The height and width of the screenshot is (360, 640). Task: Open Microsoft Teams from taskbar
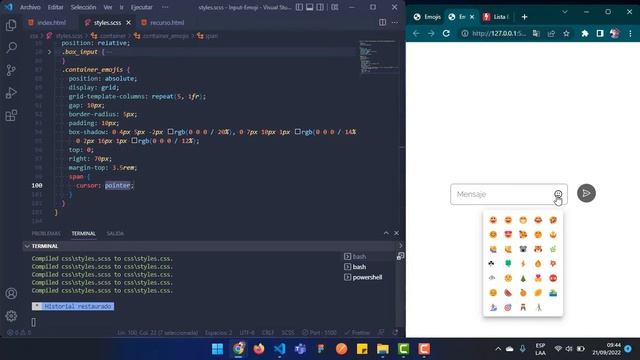pos(300,349)
